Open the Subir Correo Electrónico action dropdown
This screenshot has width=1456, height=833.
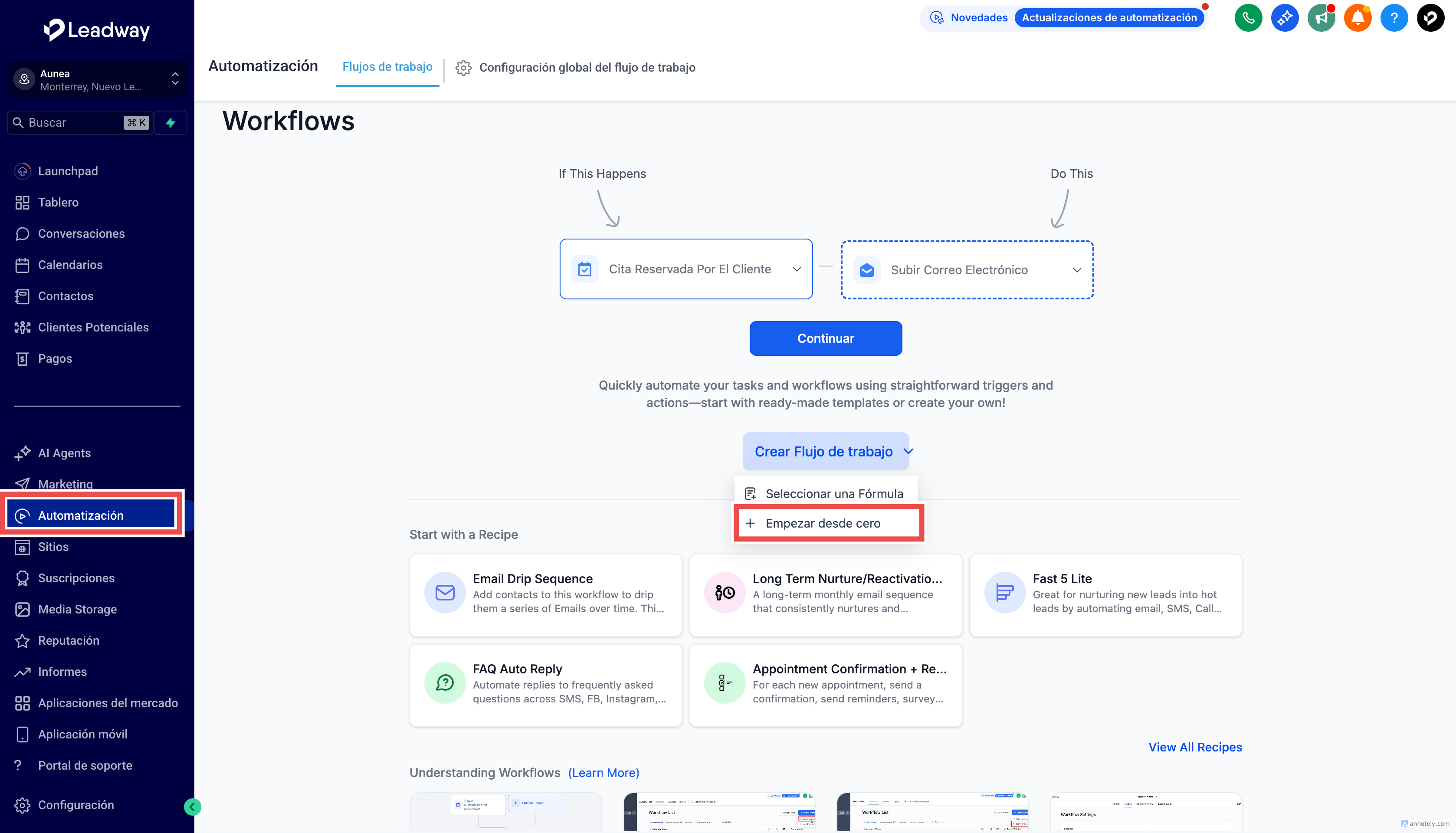tap(967, 270)
